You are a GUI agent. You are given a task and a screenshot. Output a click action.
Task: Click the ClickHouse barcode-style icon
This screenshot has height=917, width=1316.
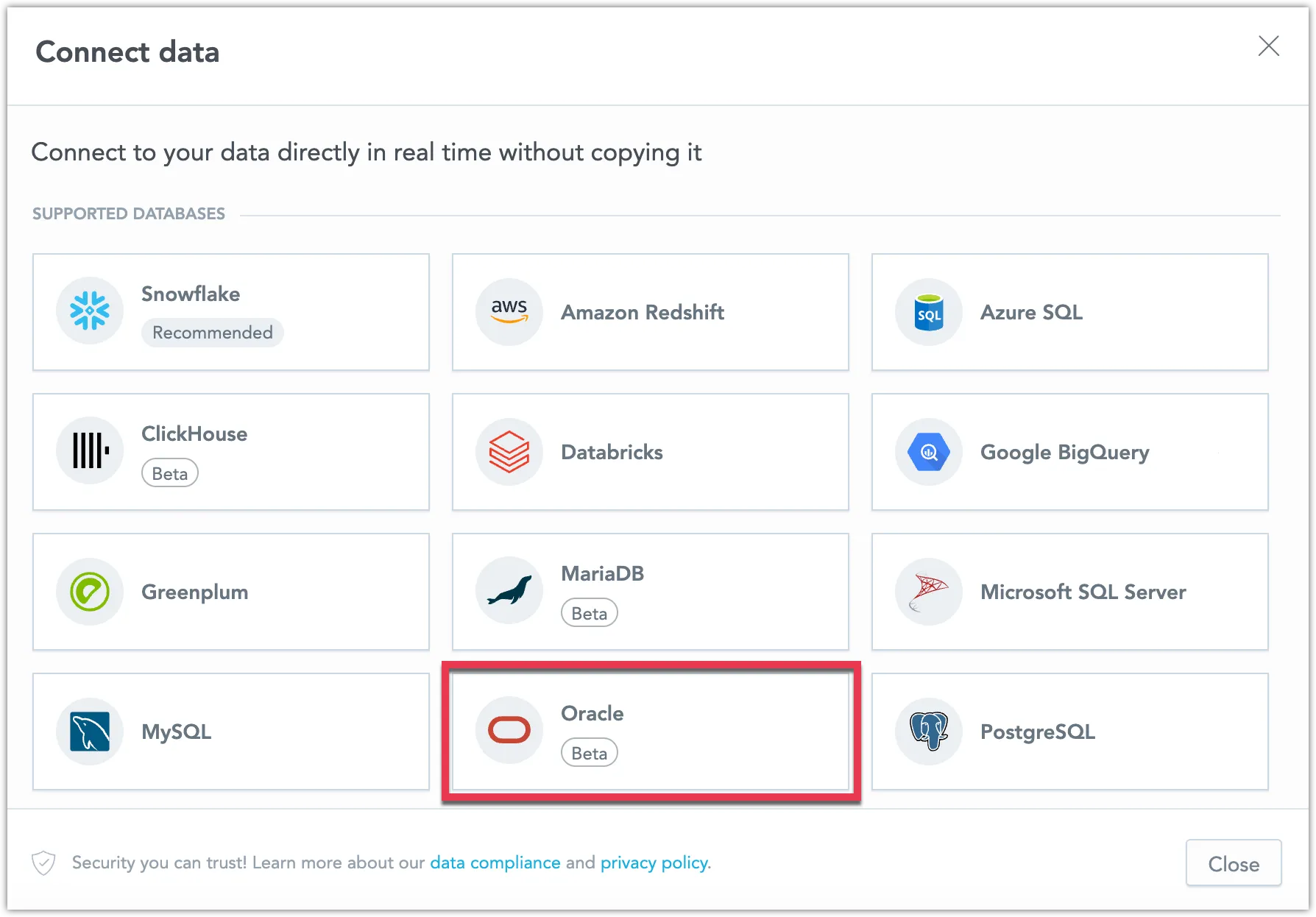coord(89,451)
